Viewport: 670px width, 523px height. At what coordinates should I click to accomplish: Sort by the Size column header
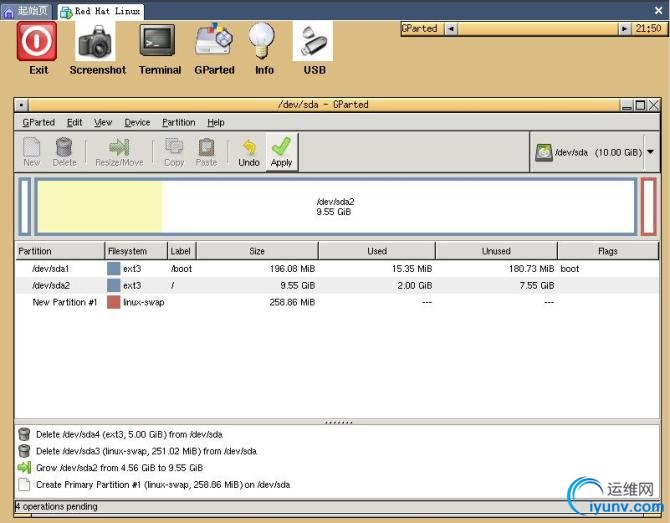point(257,251)
